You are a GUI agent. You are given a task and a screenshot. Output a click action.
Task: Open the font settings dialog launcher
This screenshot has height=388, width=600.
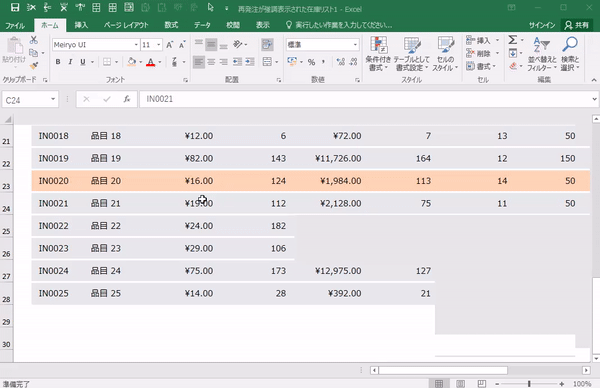tap(186, 80)
